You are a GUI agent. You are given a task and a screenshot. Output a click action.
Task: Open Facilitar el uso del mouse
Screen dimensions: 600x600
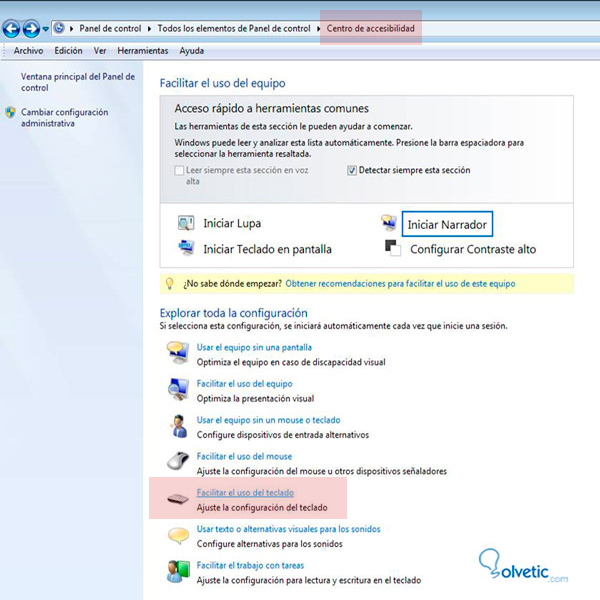coord(244,457)
